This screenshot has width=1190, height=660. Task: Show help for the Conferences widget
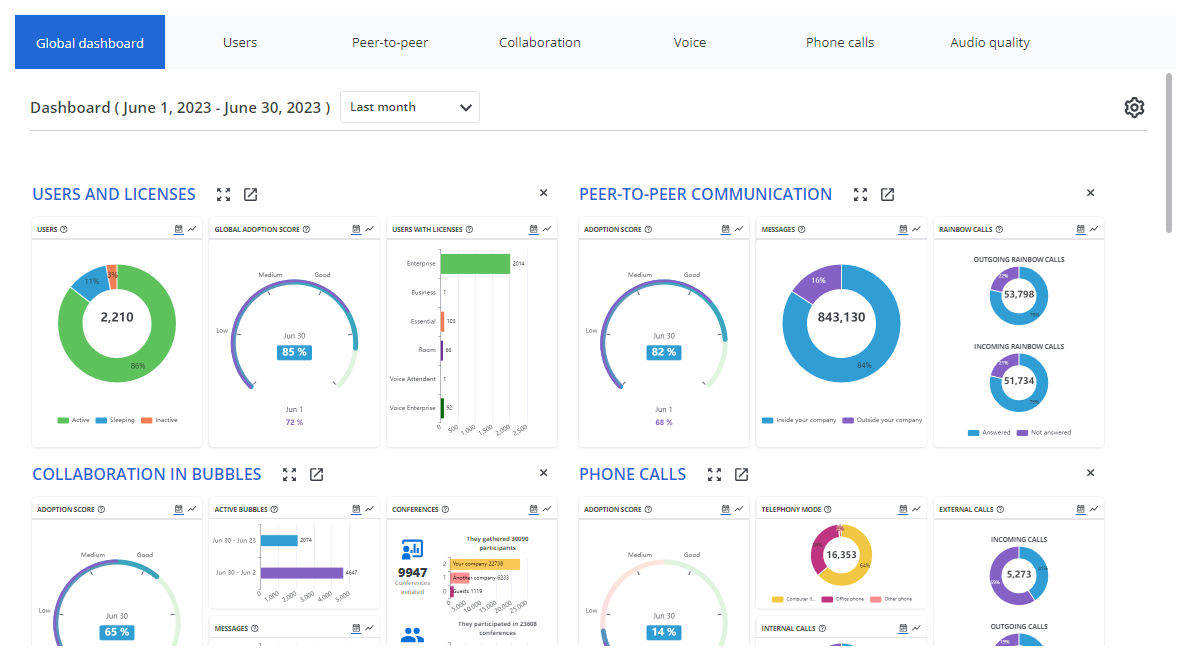[445, 509]
